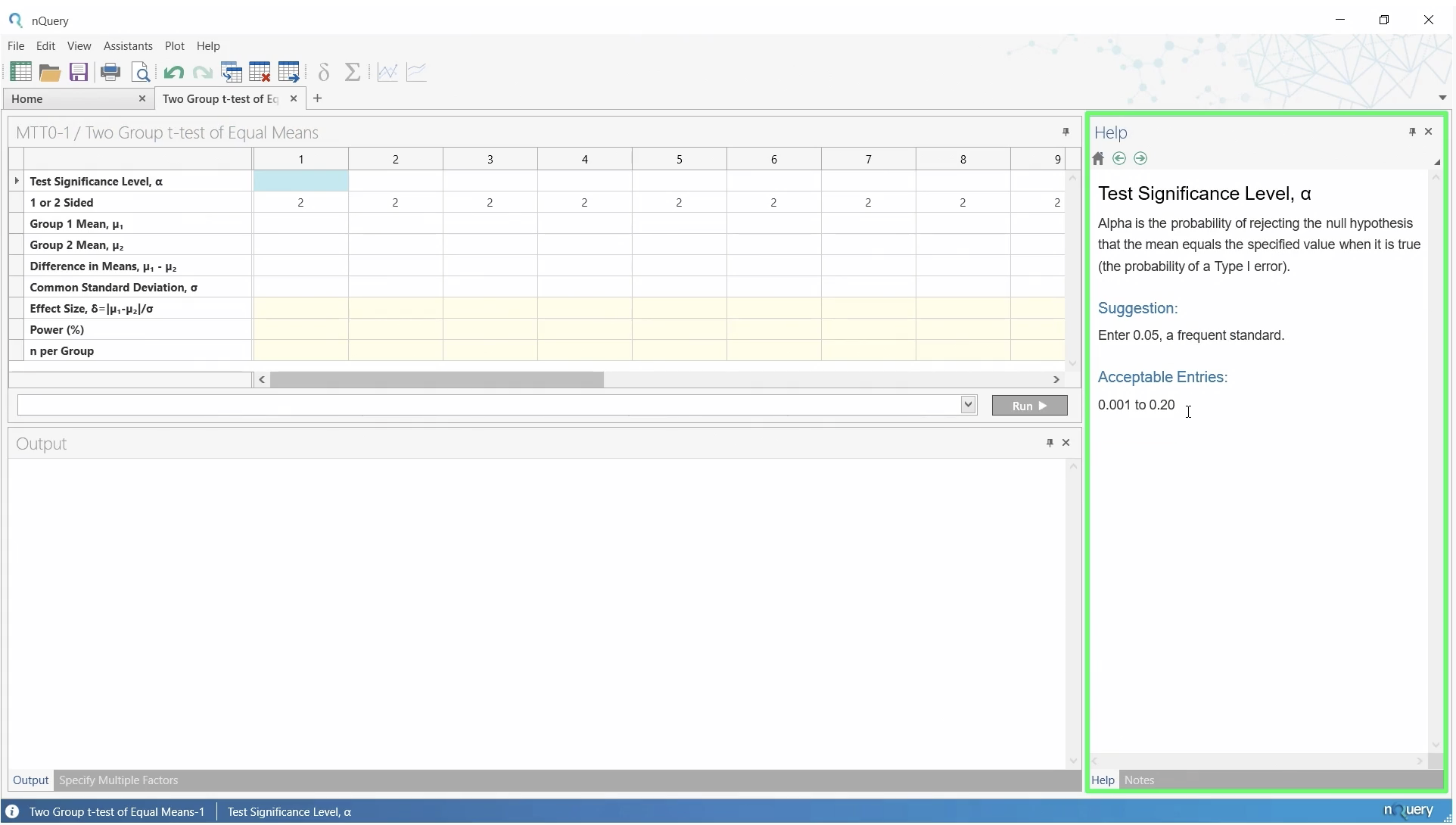Toggle pin on MTT0-1 table panel
Viewport: 1456px width, 825px height.
1066,132
